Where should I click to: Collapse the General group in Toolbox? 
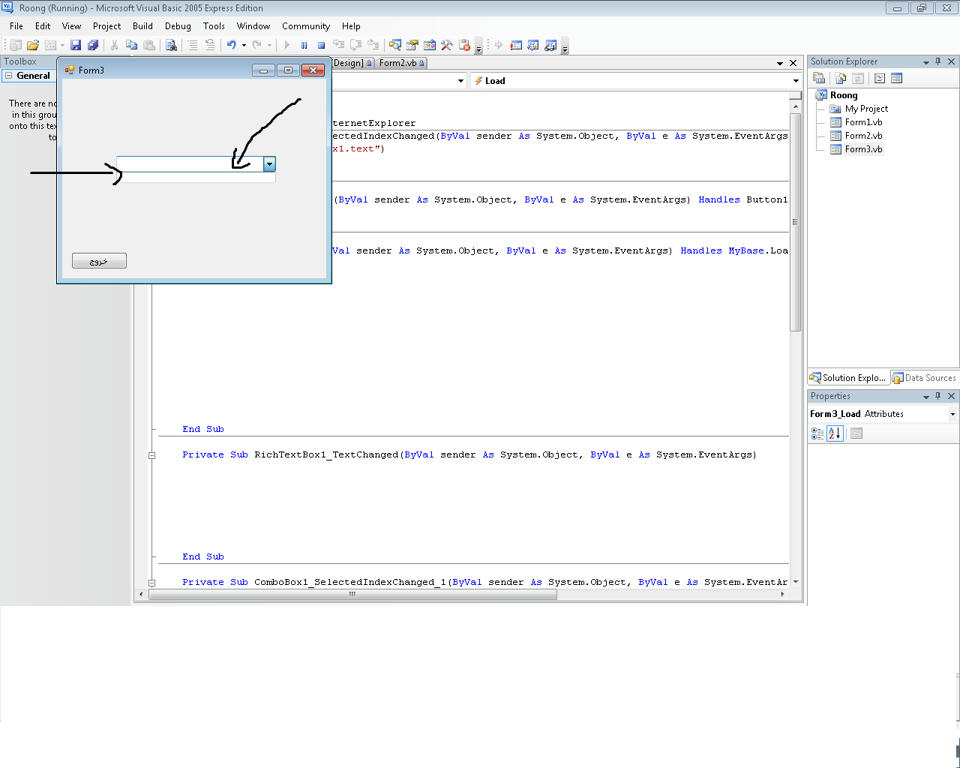(x=9, y=75)
